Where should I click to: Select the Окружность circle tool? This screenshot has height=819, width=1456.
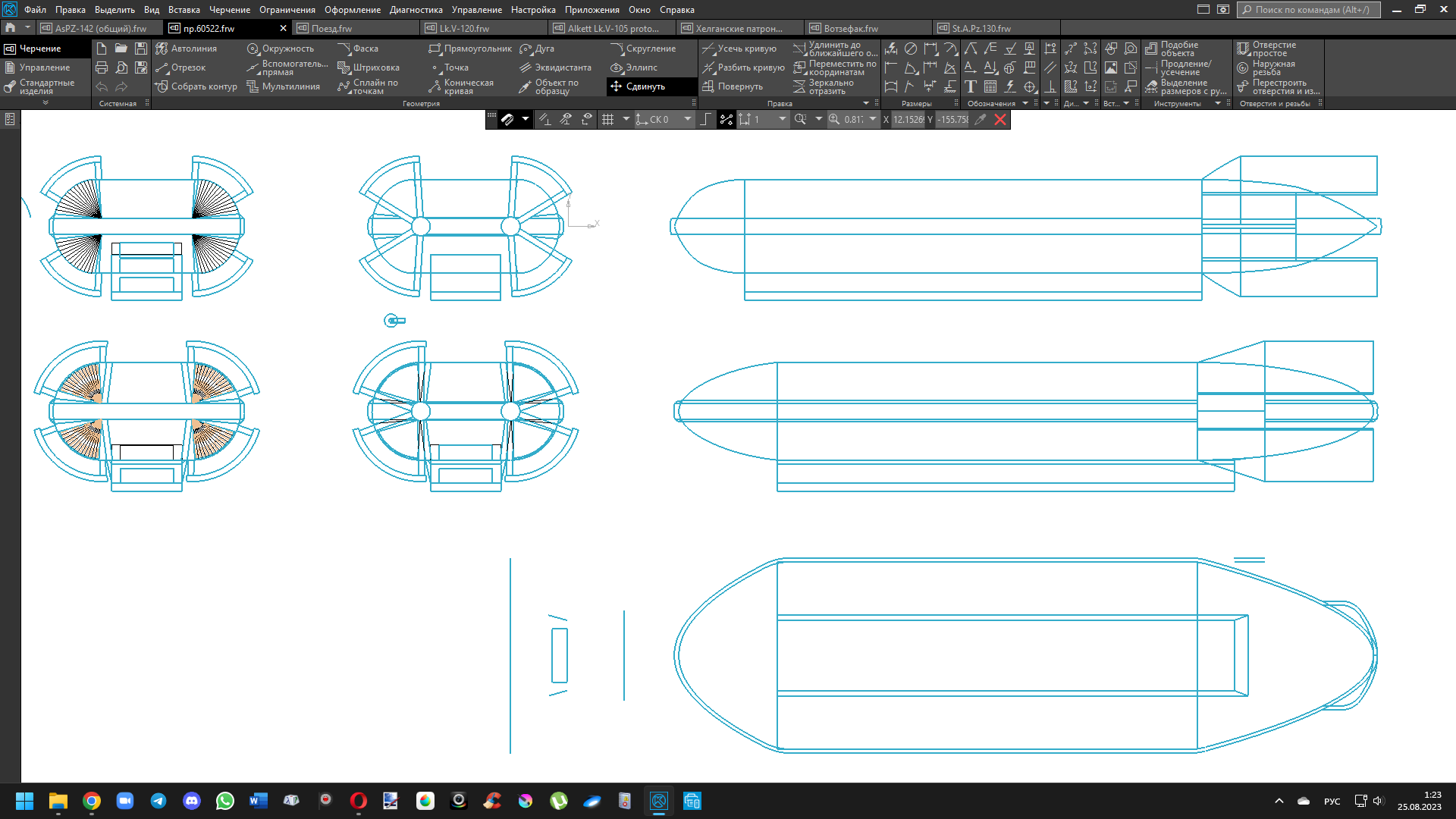279,49
